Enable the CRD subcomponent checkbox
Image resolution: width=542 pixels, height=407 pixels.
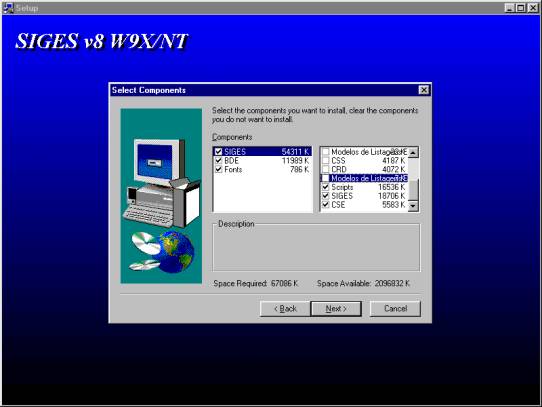coord(326,169)
